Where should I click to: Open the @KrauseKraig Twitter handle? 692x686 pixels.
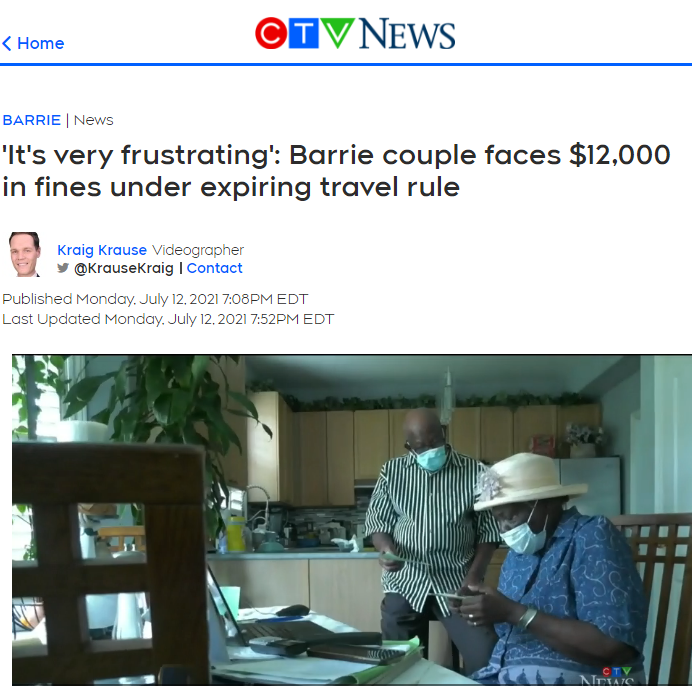pyautogui.click(x=124, y=268)
